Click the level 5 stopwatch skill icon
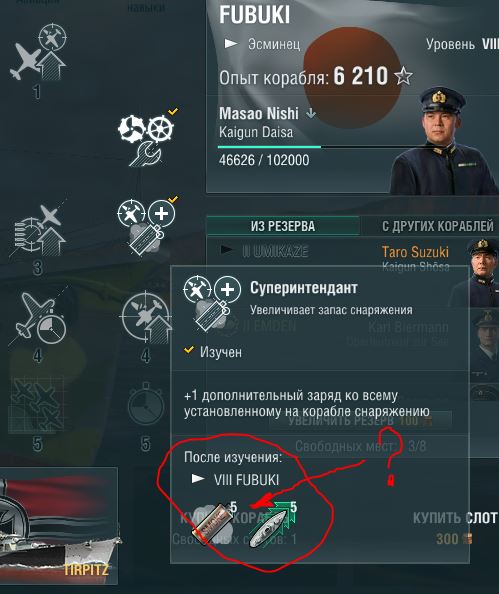Image resolution: width=499 pixels, height=594 pixels. pyautogui.click(x=146, y=405)
